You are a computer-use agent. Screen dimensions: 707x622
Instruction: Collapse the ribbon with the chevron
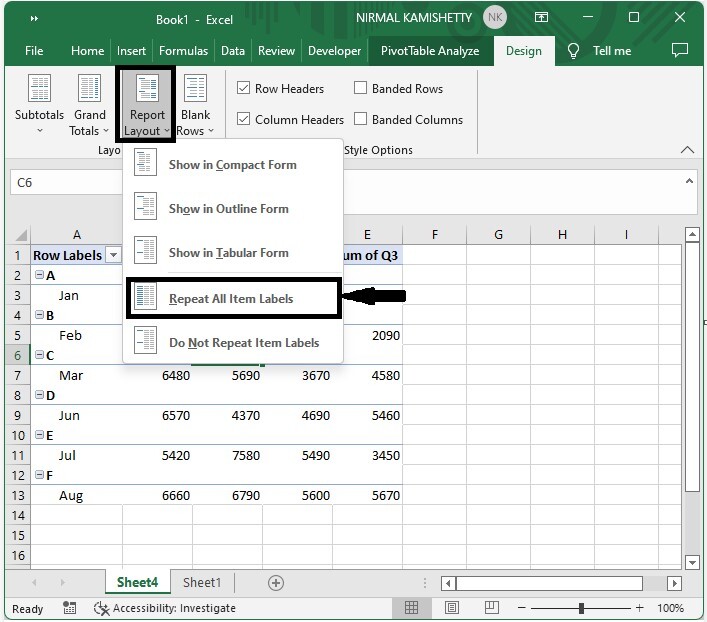(x=687, y=150)
